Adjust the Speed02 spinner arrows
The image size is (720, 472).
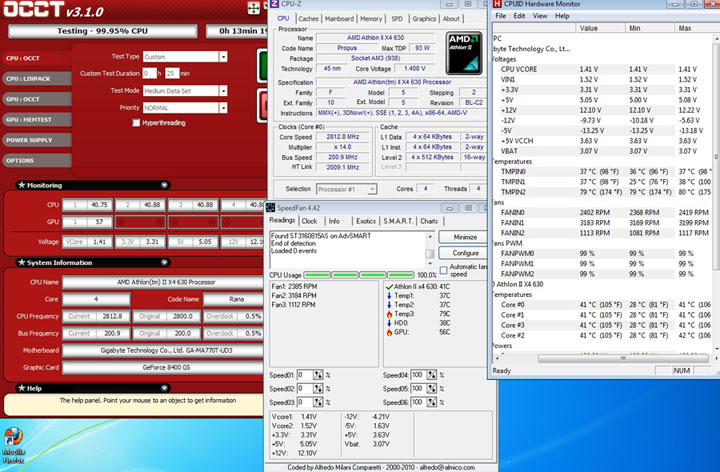point(318,389)
